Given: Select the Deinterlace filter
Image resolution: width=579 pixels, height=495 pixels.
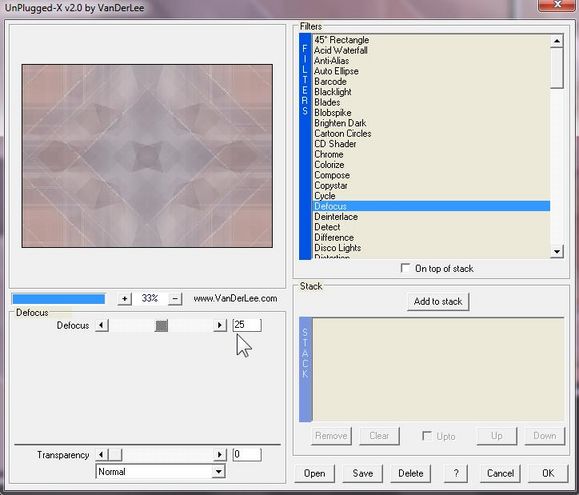Looking at the screenshot, I should (x=431, y=216).
